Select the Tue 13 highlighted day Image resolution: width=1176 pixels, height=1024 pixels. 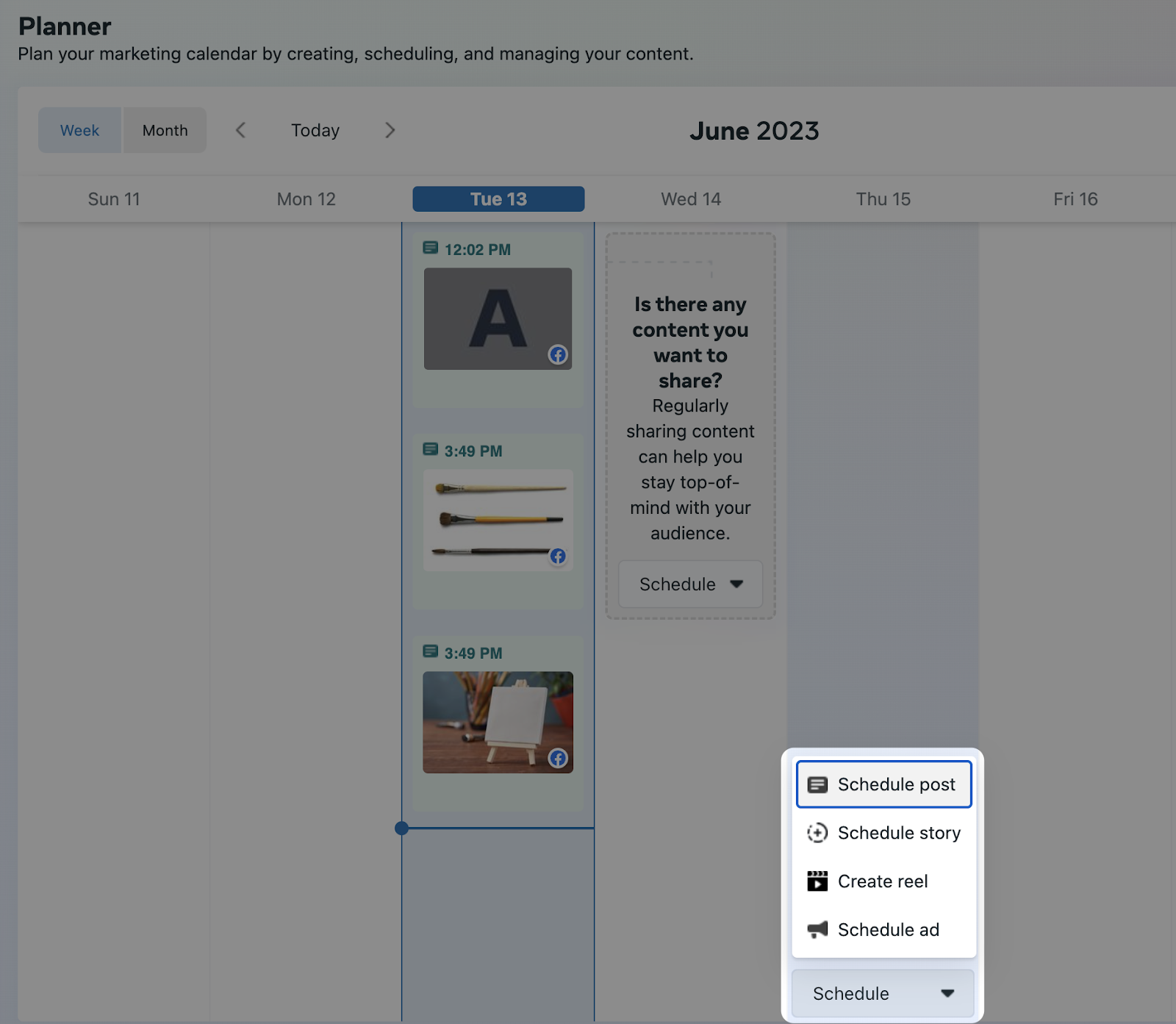point(498,198)
